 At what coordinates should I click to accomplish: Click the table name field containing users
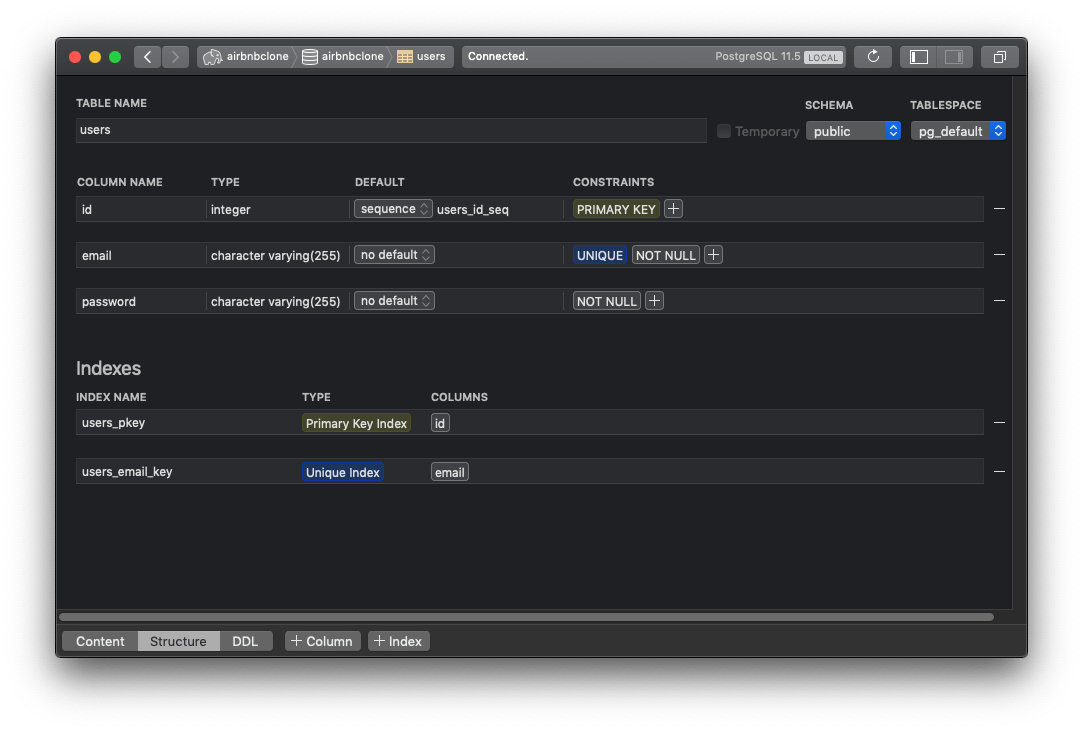(390, 130)
